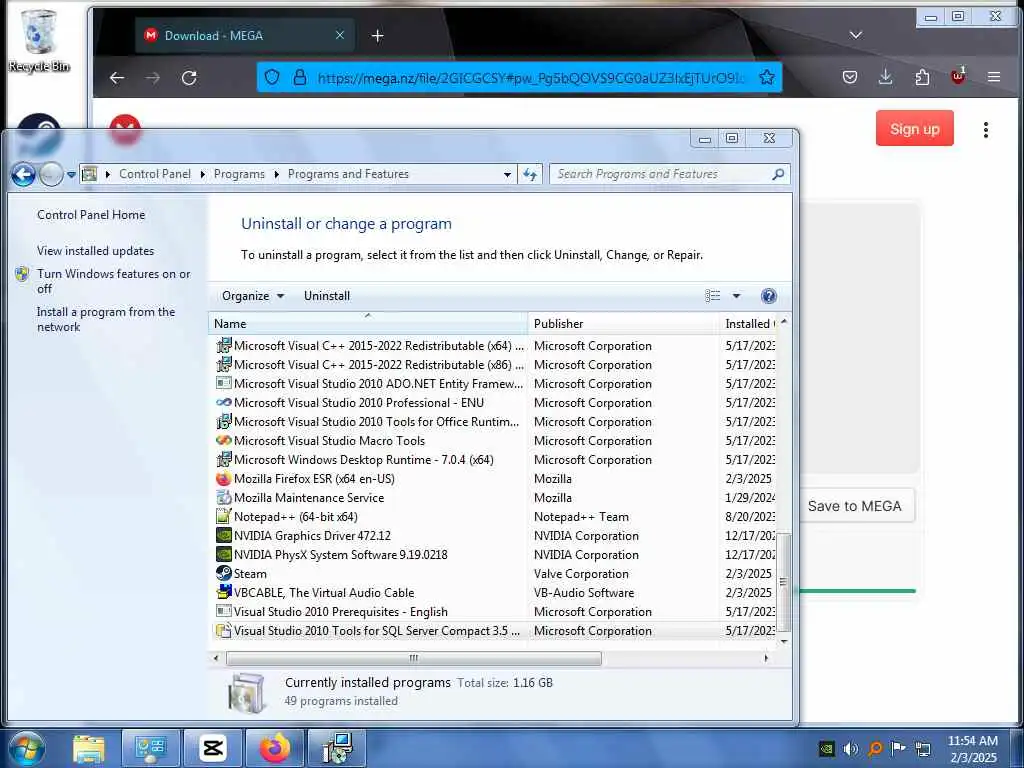Open the Help question mark icon
The width and height of the screenshot is (1024, 768).
769,296
